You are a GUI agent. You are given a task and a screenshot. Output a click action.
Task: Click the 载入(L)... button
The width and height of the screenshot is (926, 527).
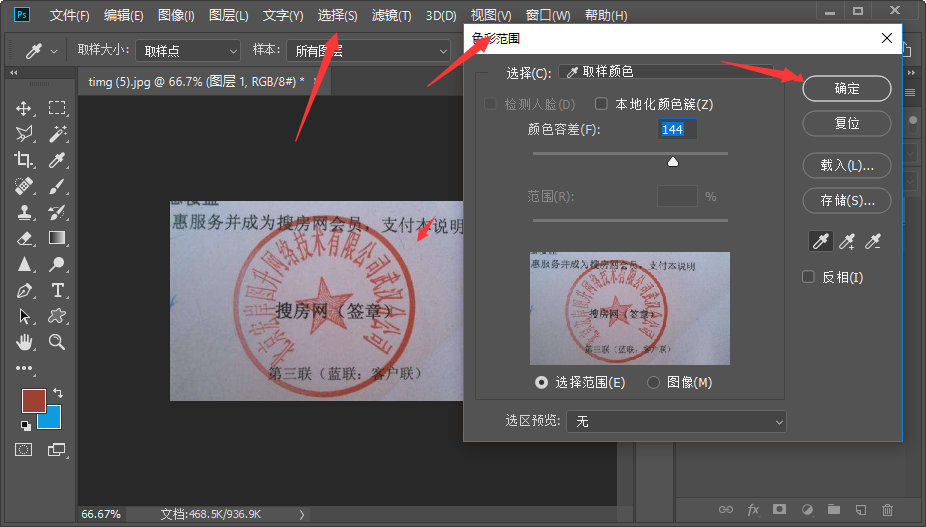847,165
